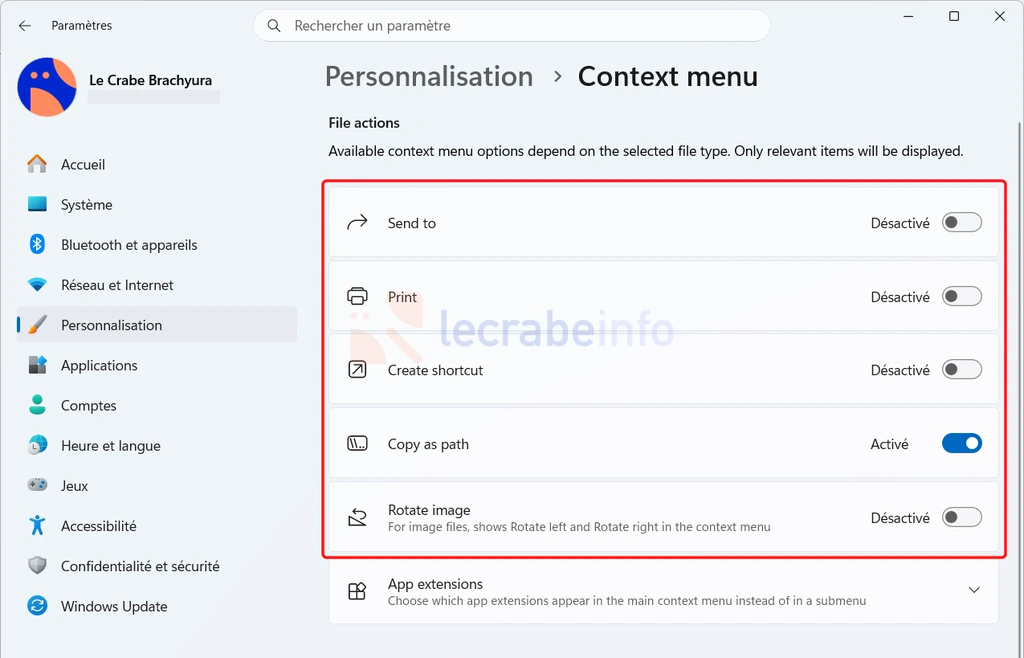Turn off the Copy as path switch

961,444
